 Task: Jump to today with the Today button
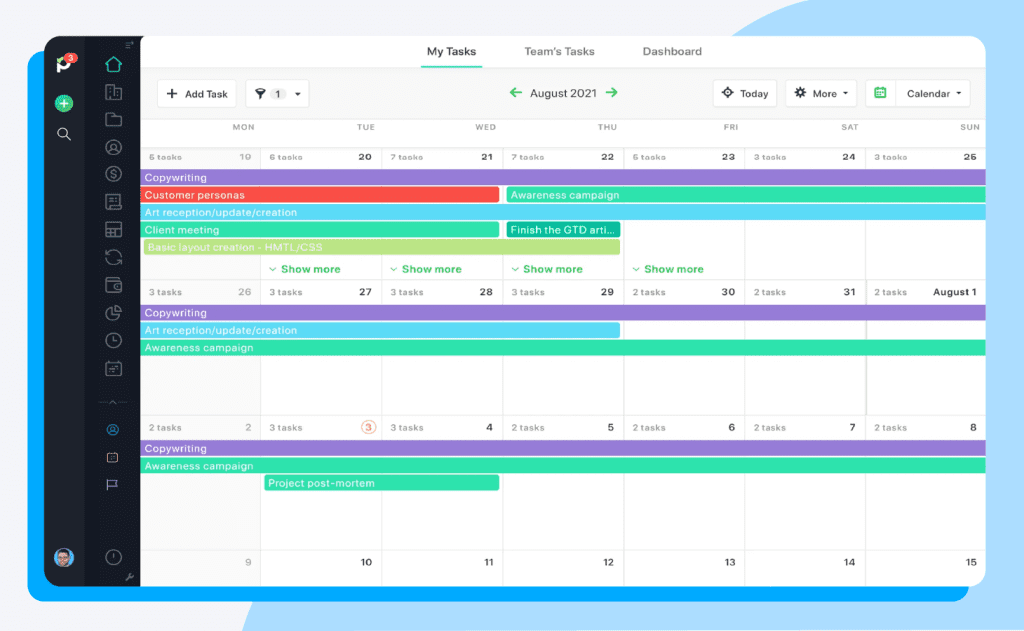tap(744, 93)
